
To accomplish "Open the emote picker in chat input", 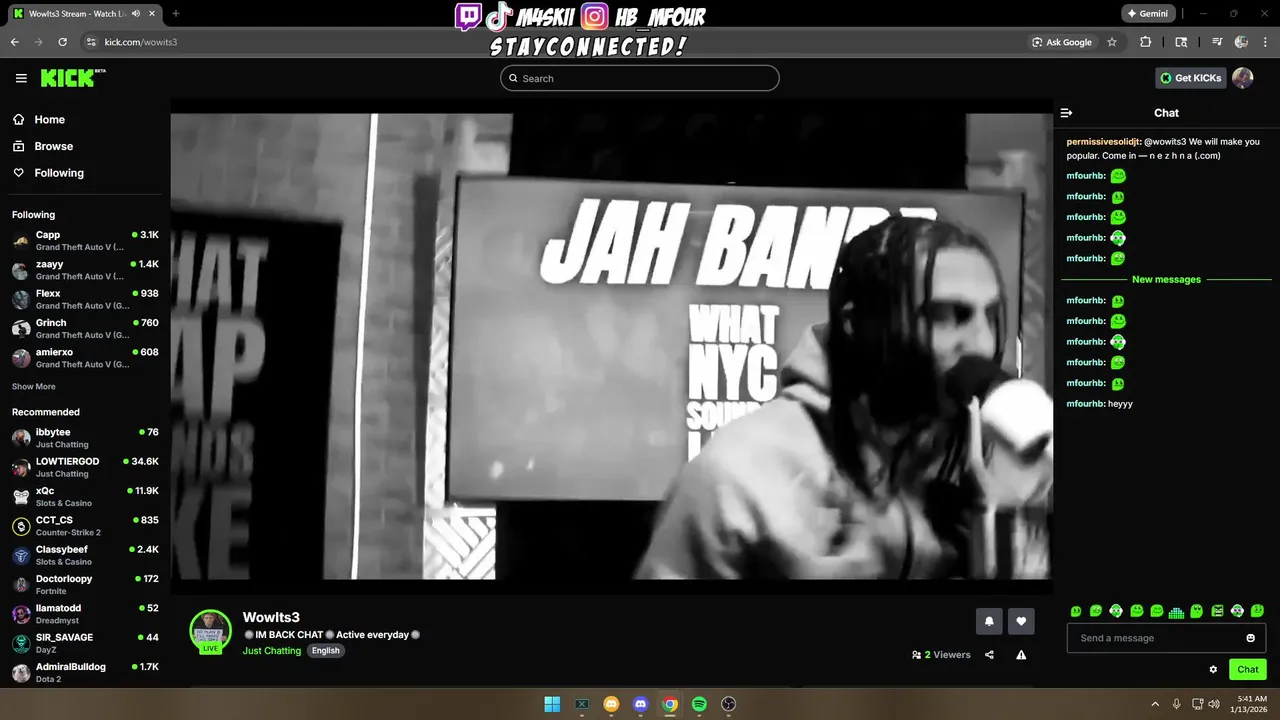I will click(1250, 638).
